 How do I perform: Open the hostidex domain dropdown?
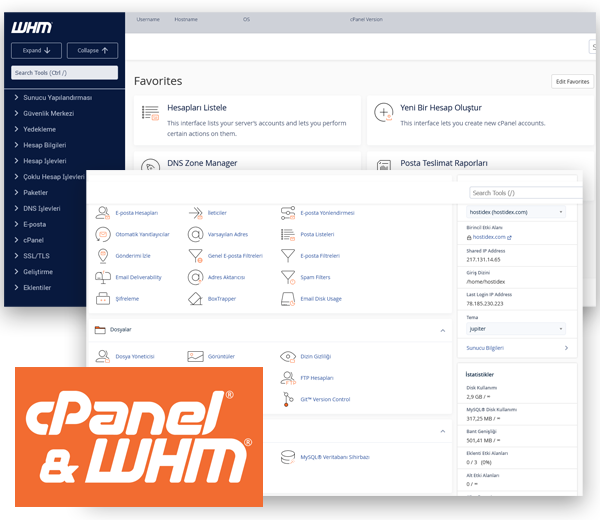[516, 212]
